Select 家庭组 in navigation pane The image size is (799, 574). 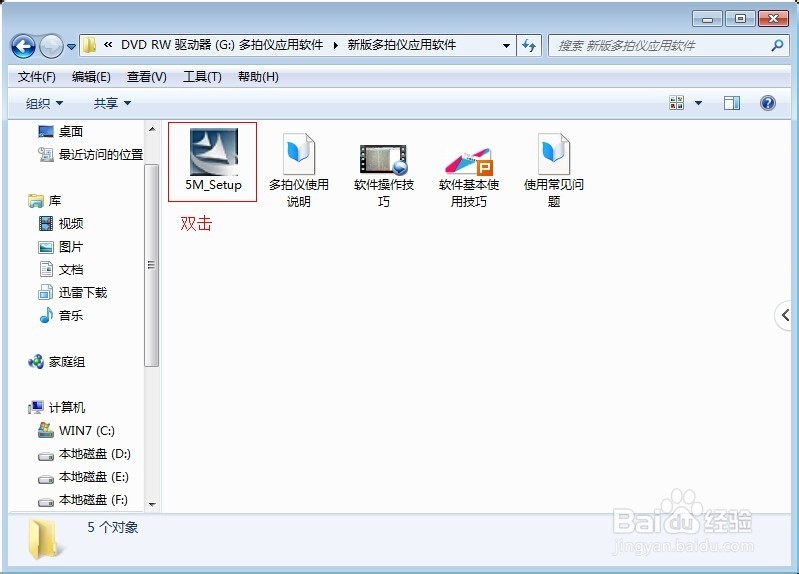point(57,362)
